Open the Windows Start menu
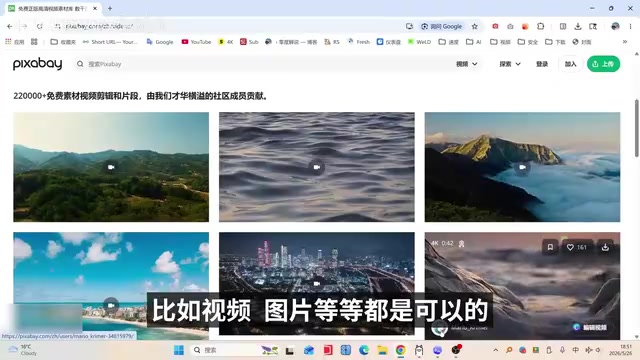The width and height of the screenshot is (640, 360). pyautogui.click(x=179, y=350)
